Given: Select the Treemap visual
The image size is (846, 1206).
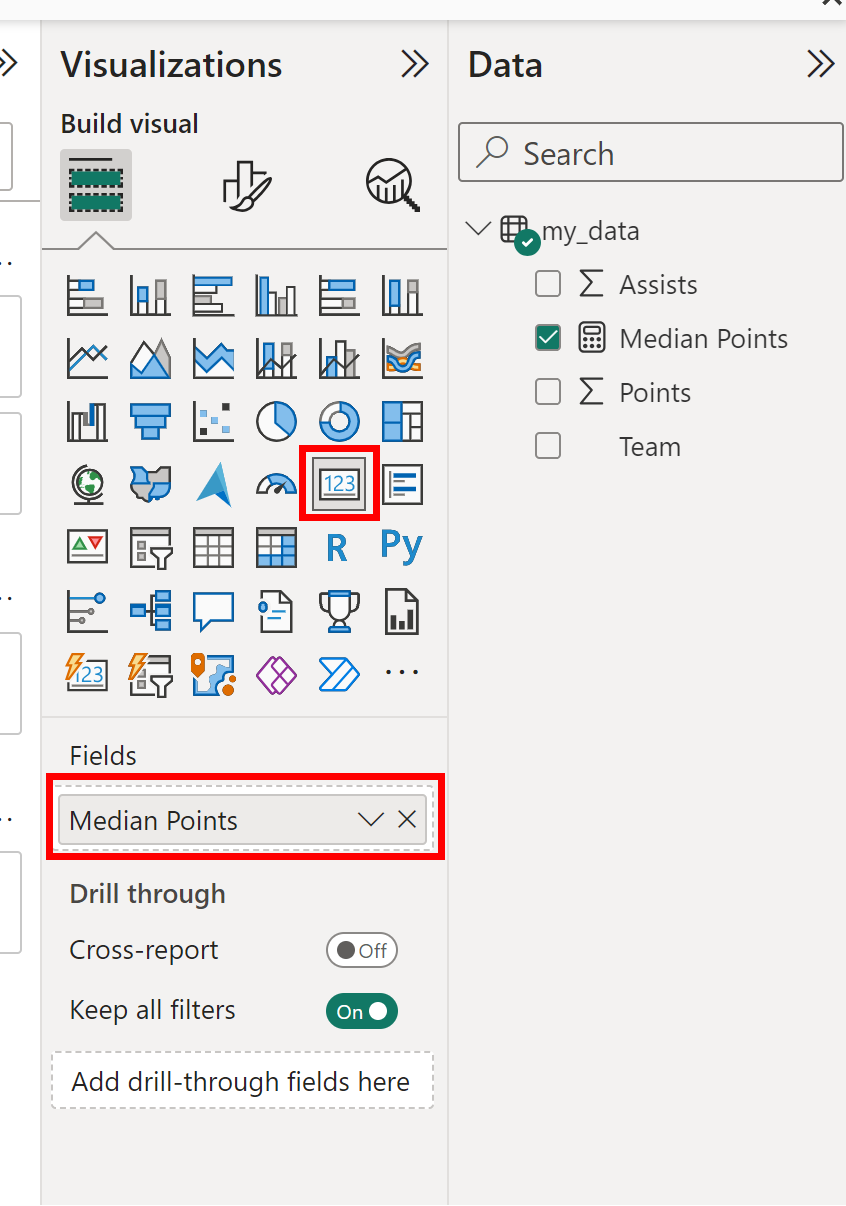Looking at the screenshot, I should tap(401, 422).
